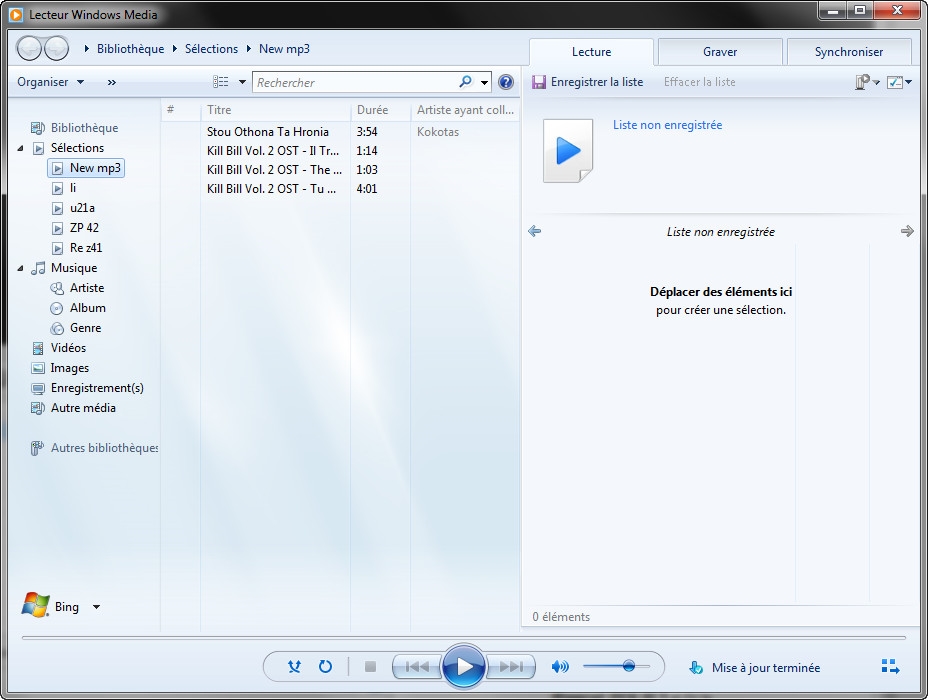Click the volume slider
The width and height of the screenshot is (928, 700).
(616, 667)
